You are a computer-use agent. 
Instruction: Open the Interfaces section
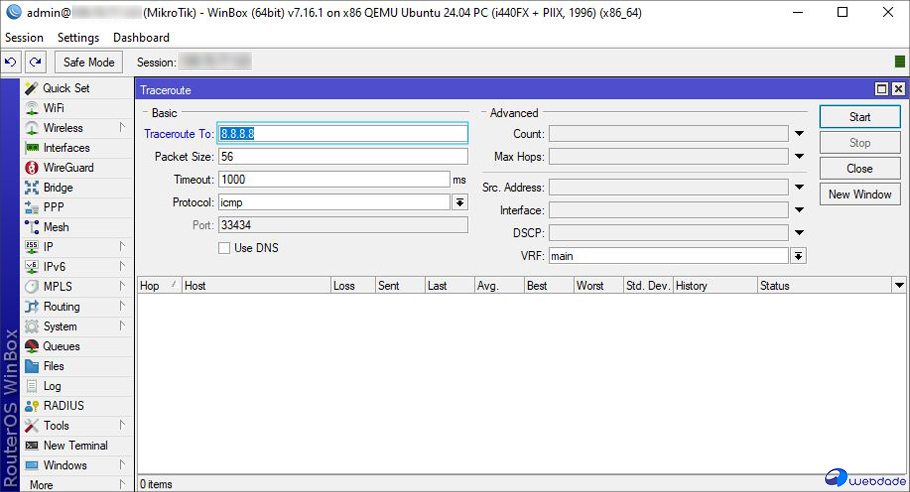[x=66, y=148]
